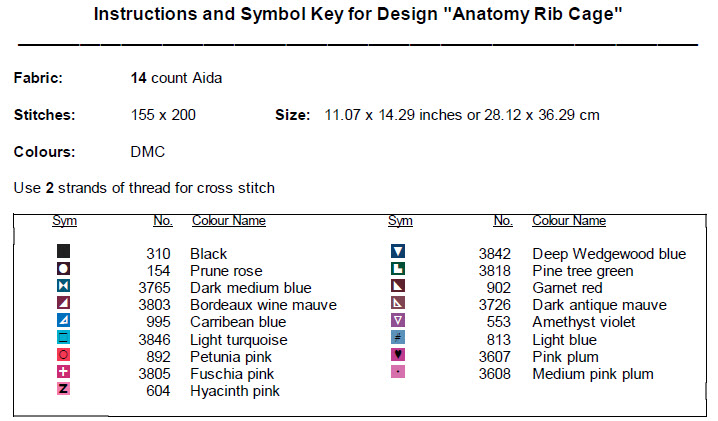Select the Deep Wedgewood blue symbol
This screenshot has width=718, height=421.
click(x=398, y=252)
